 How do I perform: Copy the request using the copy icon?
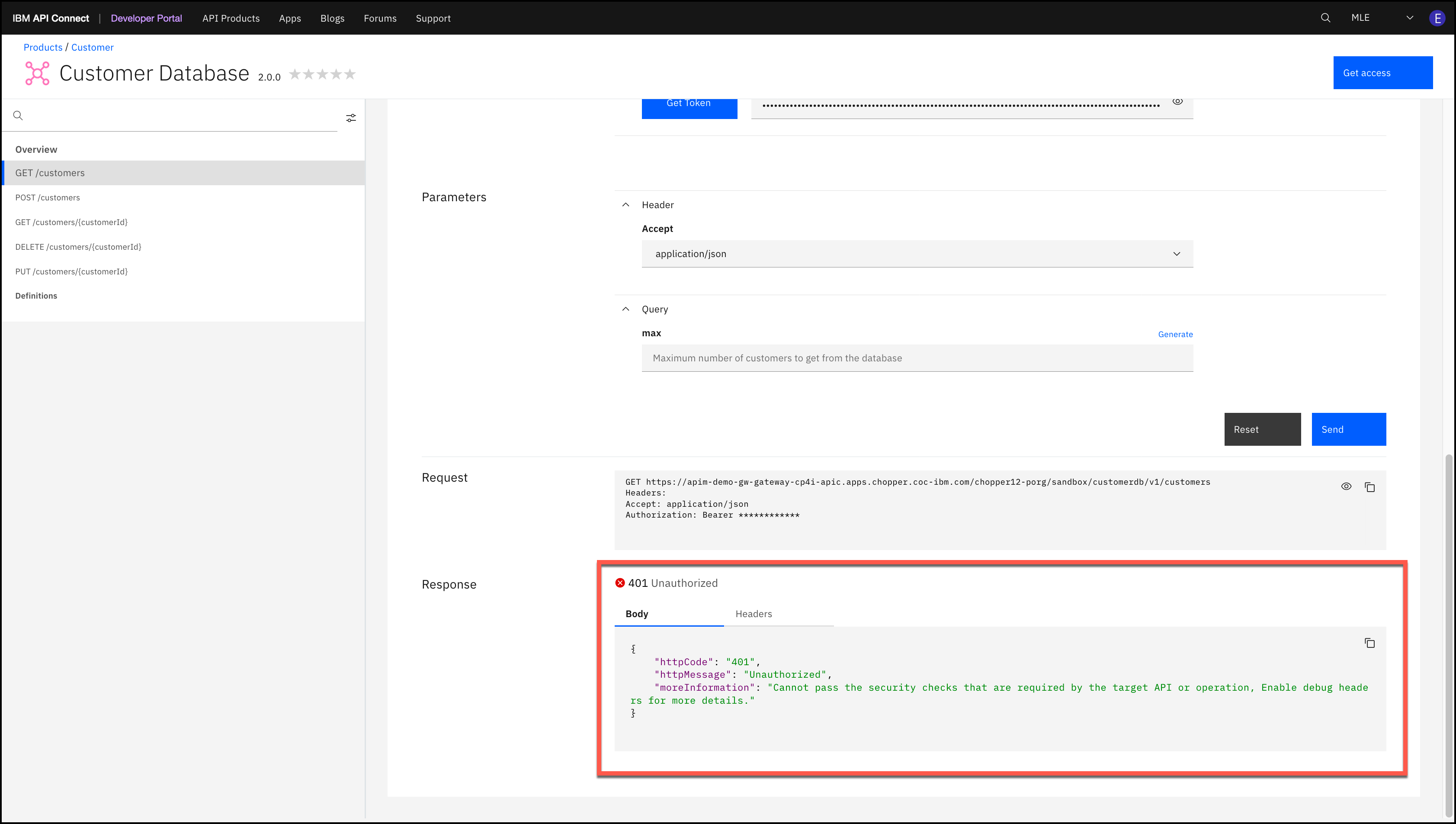pyautogui.click(x=1369, y=487)
